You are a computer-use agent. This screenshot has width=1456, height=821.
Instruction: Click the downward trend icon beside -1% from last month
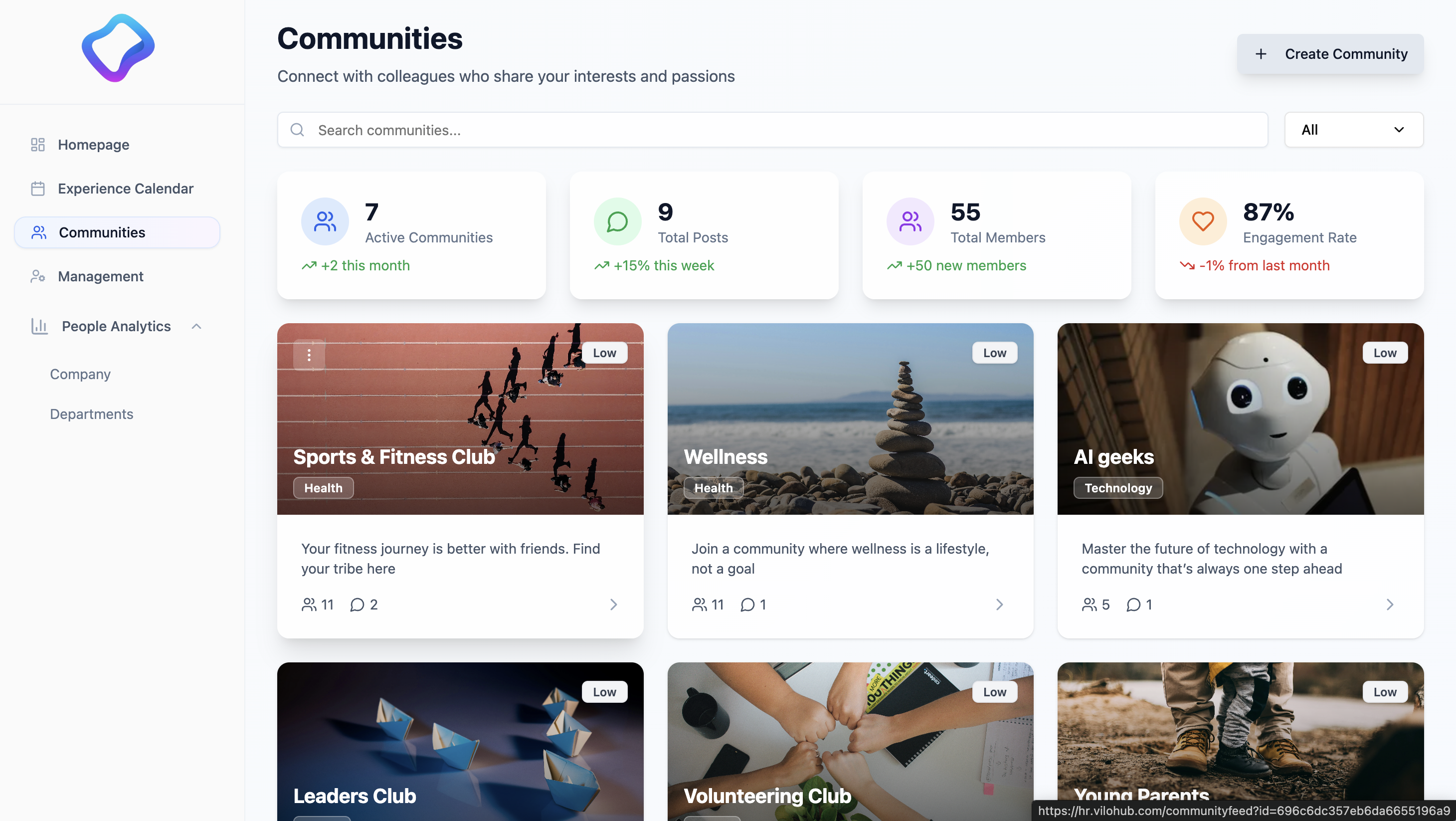click(x=1188, y=266)
